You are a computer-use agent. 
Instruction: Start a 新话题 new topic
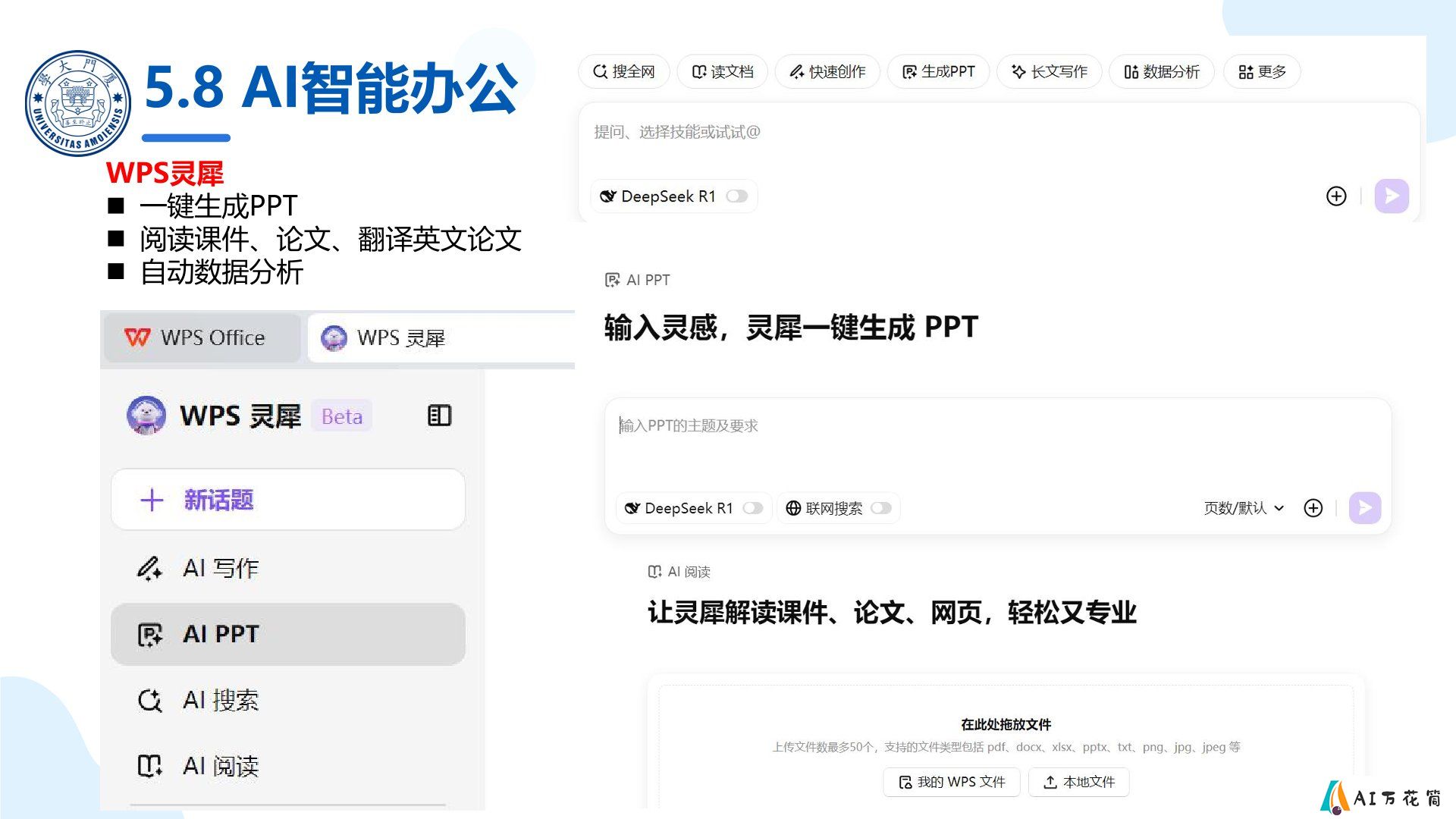pos(288,499)
